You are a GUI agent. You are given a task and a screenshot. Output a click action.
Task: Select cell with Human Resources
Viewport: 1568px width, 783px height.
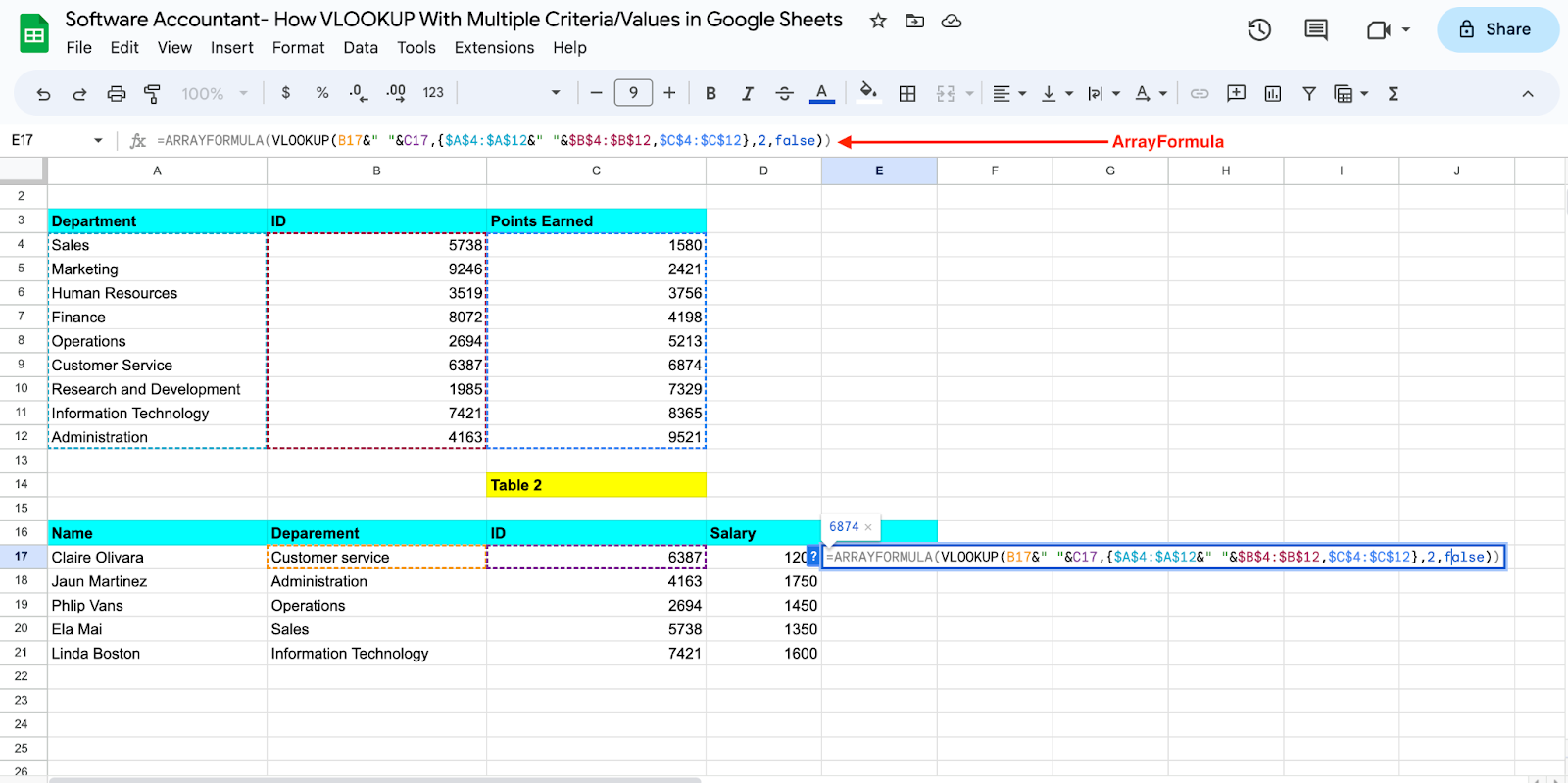pyautogui.click(x=157, y=293)
